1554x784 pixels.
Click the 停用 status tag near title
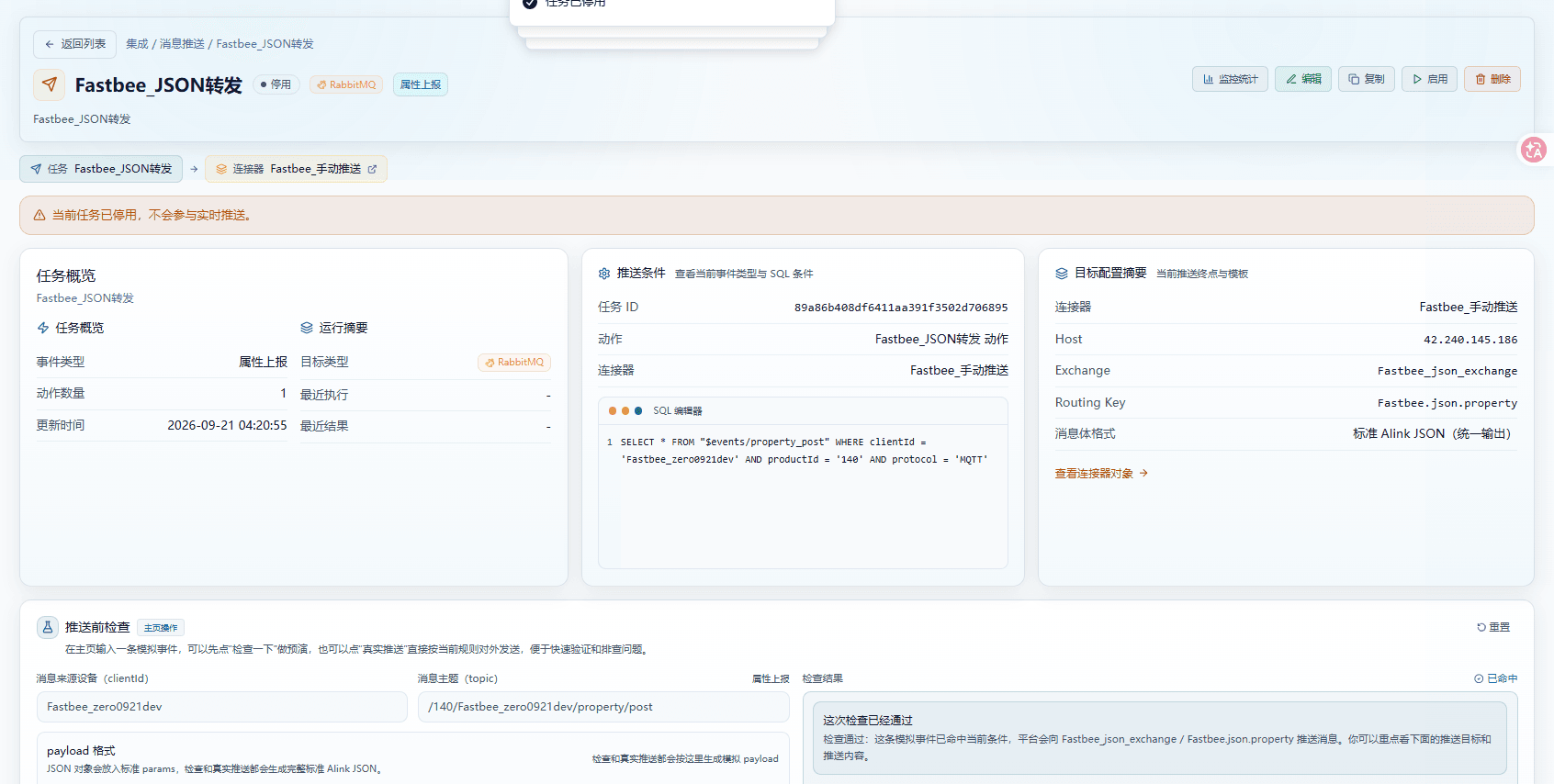[276, 84]
